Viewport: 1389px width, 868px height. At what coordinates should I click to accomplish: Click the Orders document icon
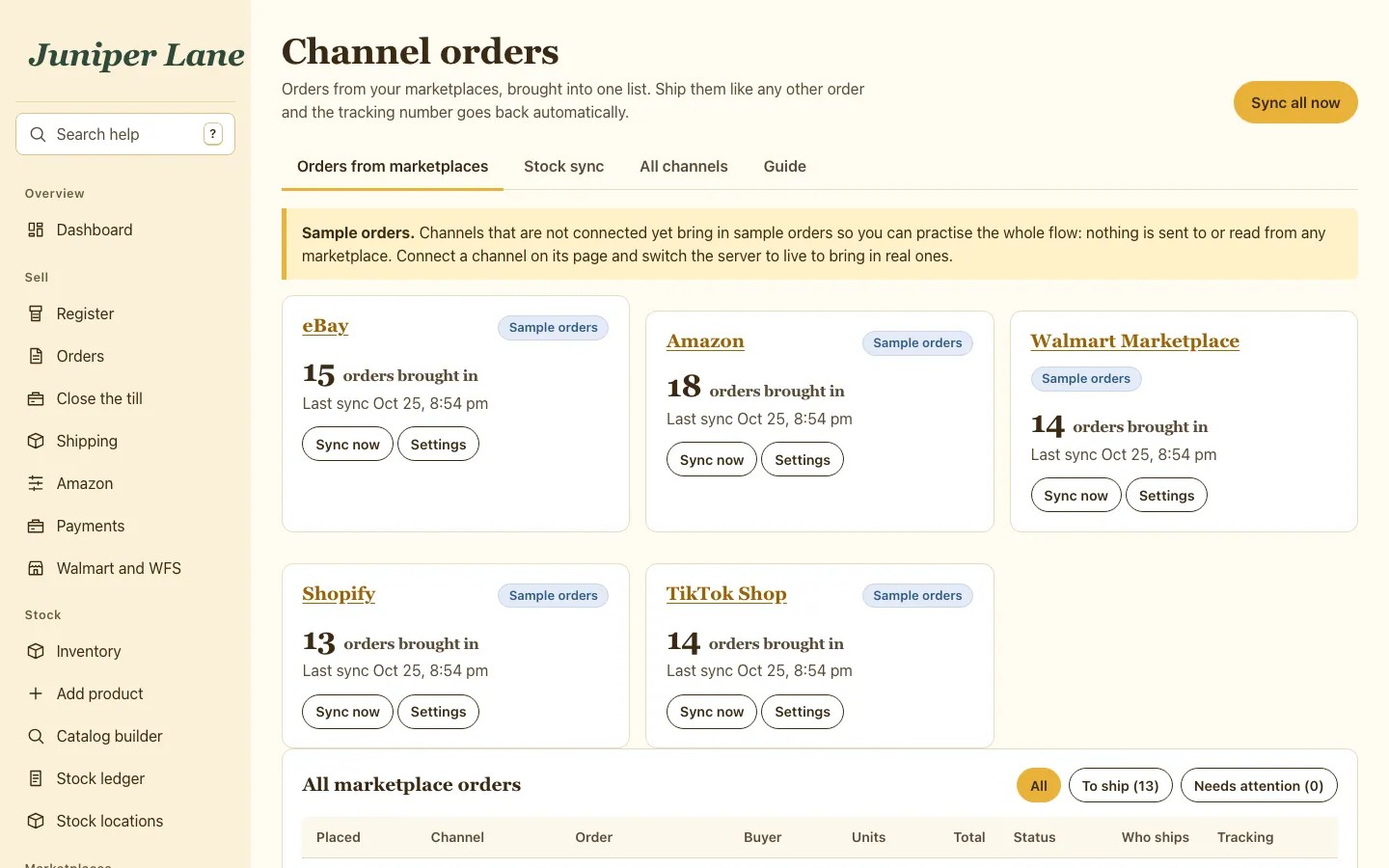(x=36, y=356)
